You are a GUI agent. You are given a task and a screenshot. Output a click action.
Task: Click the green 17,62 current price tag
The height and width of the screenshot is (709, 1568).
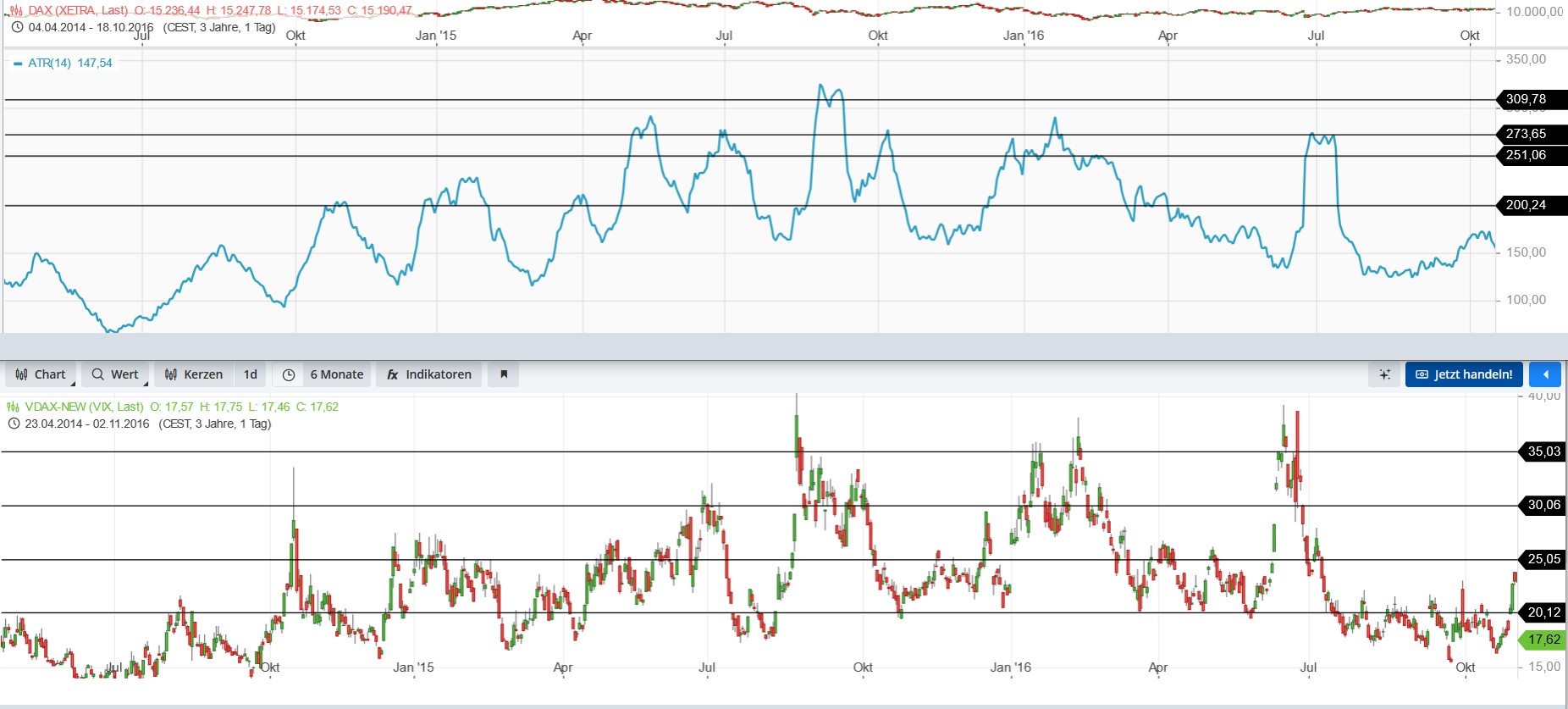[1543, 640]
